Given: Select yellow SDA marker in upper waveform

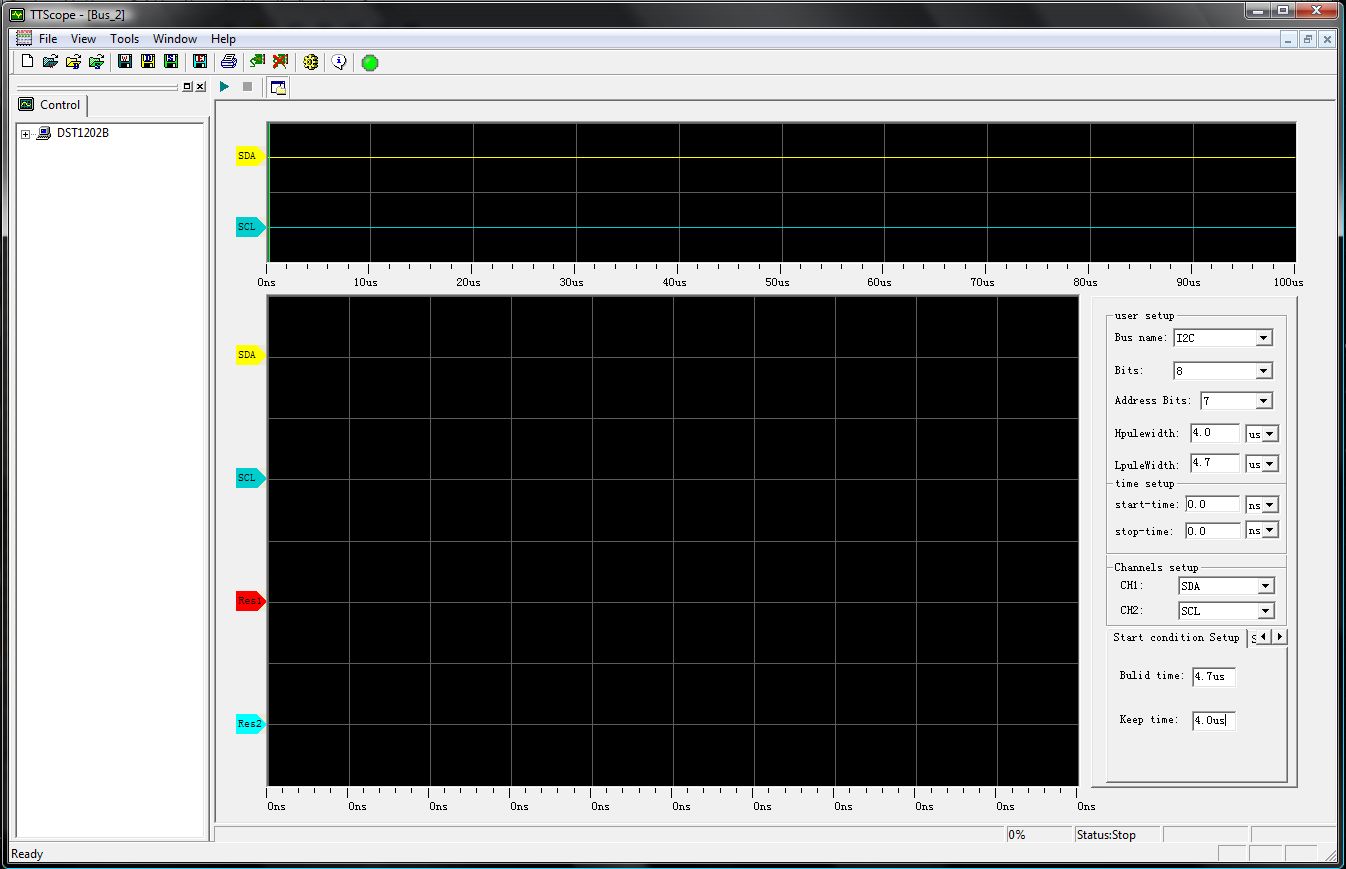Looking at the screenshot, I should click(x=250, y=156).
